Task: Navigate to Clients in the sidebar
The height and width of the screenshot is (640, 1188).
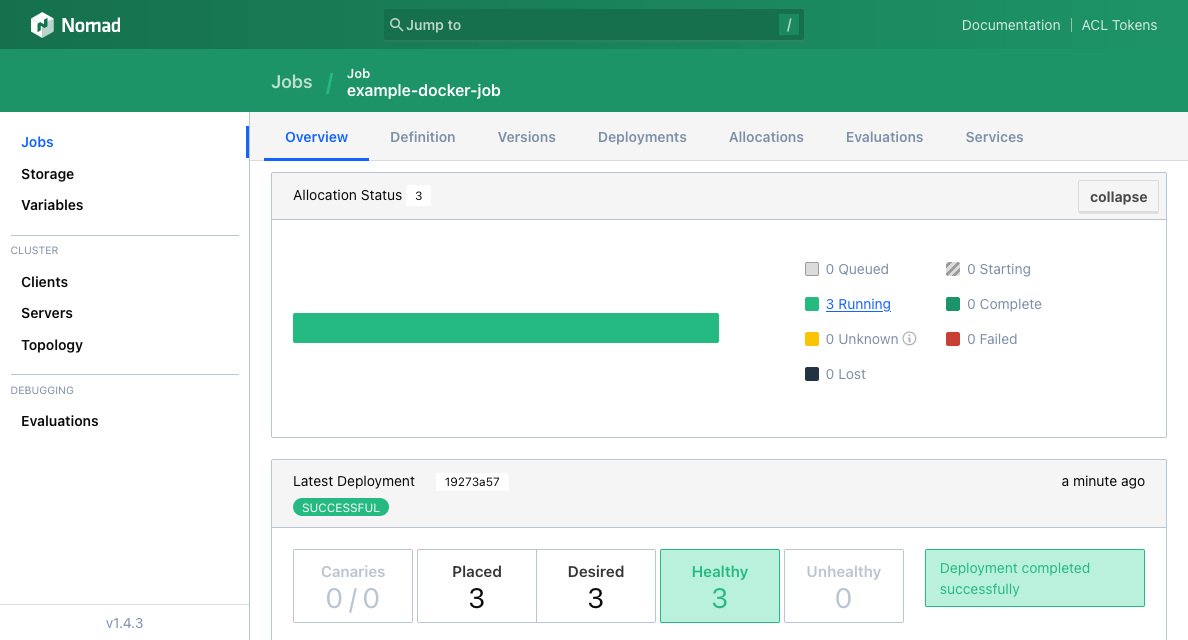Action: [x=45, y=282]
